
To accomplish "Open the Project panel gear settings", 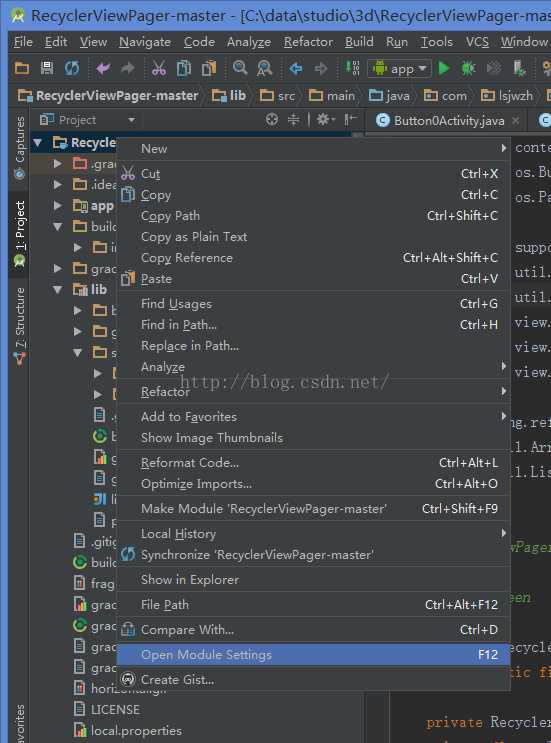I will (325, 119).
